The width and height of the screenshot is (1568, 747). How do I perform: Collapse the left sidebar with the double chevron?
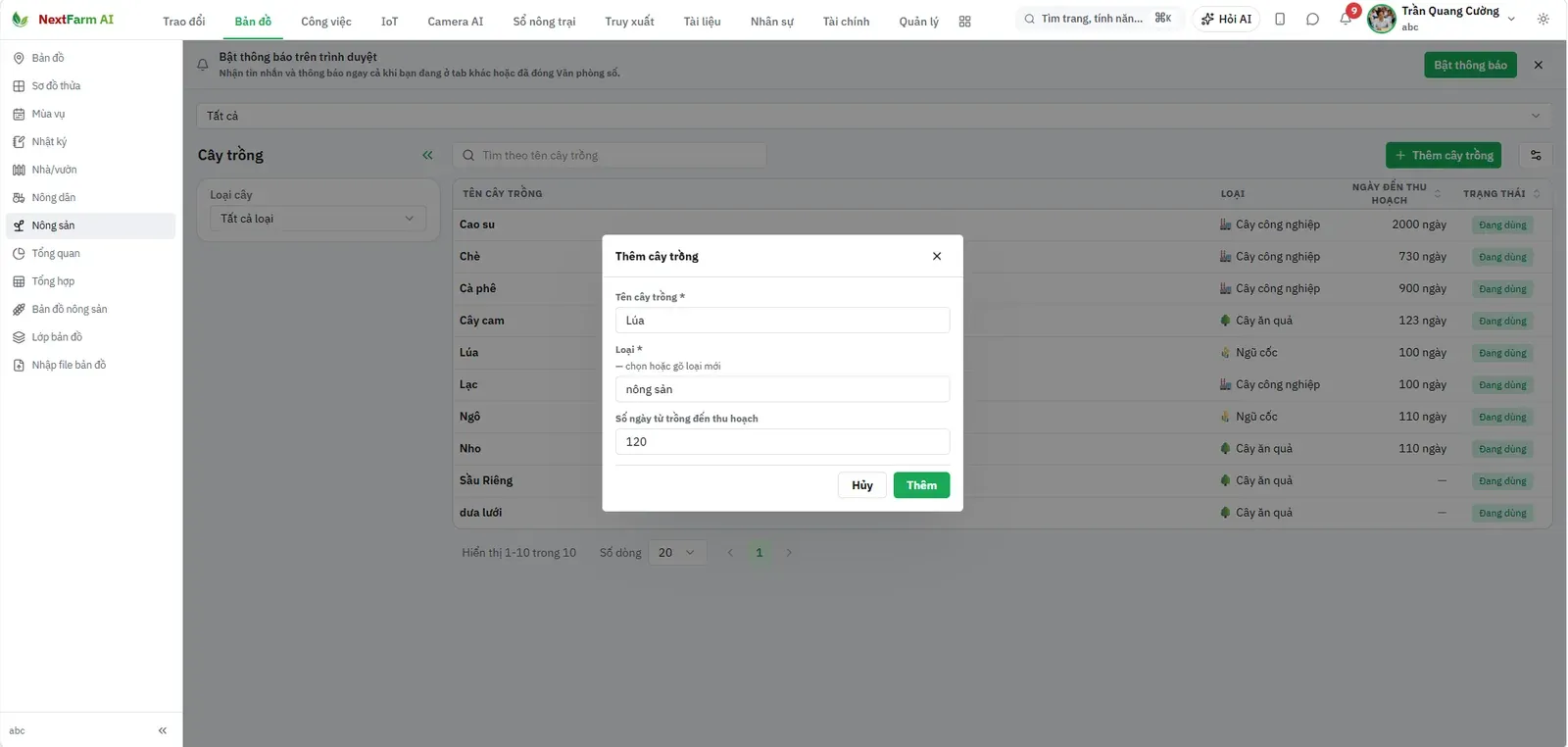(x=163, y=730)
